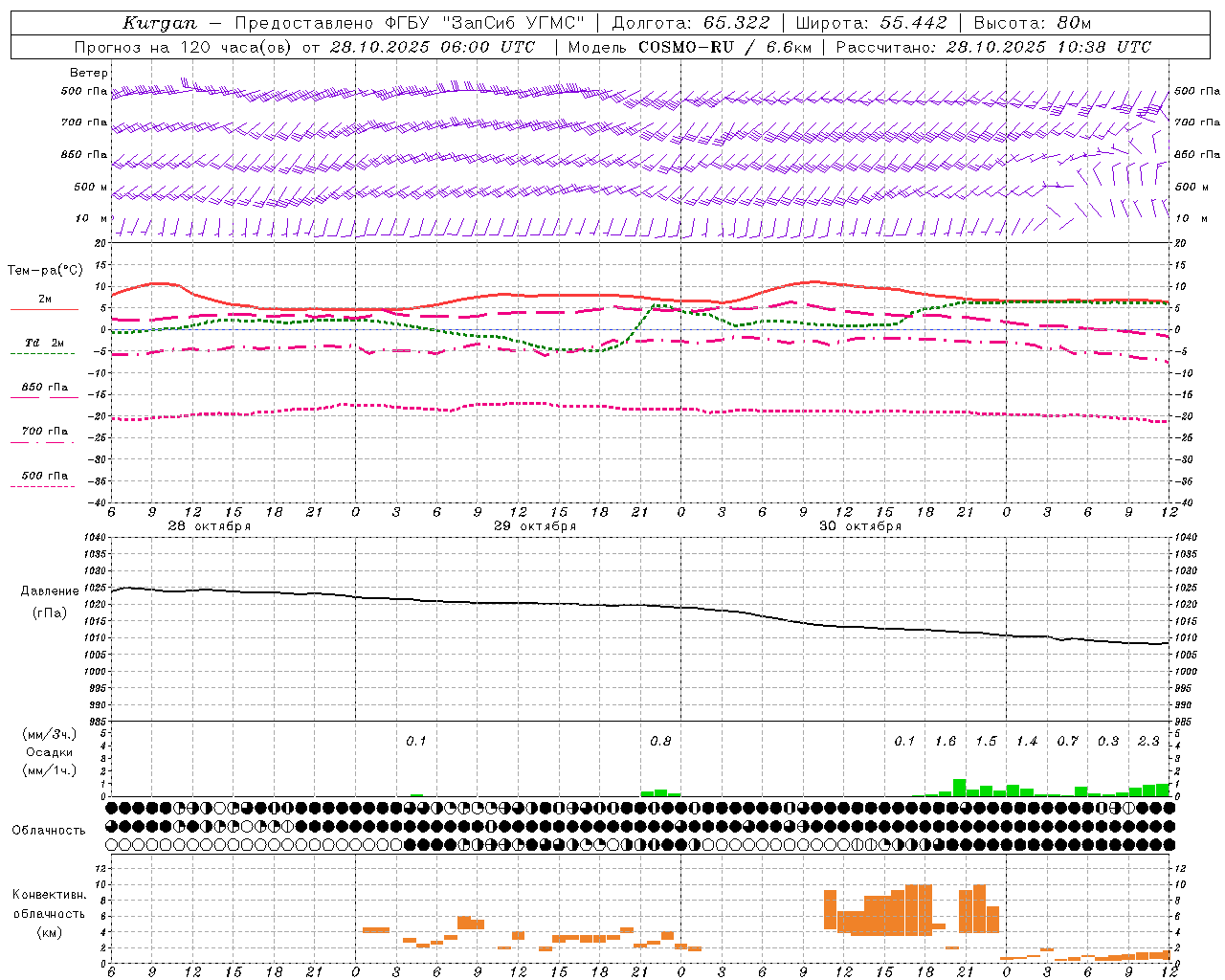Viewport: 1225px width, 980px height.
Task: Click the precipitation value "1.4"
Action: pos(1027,742)
